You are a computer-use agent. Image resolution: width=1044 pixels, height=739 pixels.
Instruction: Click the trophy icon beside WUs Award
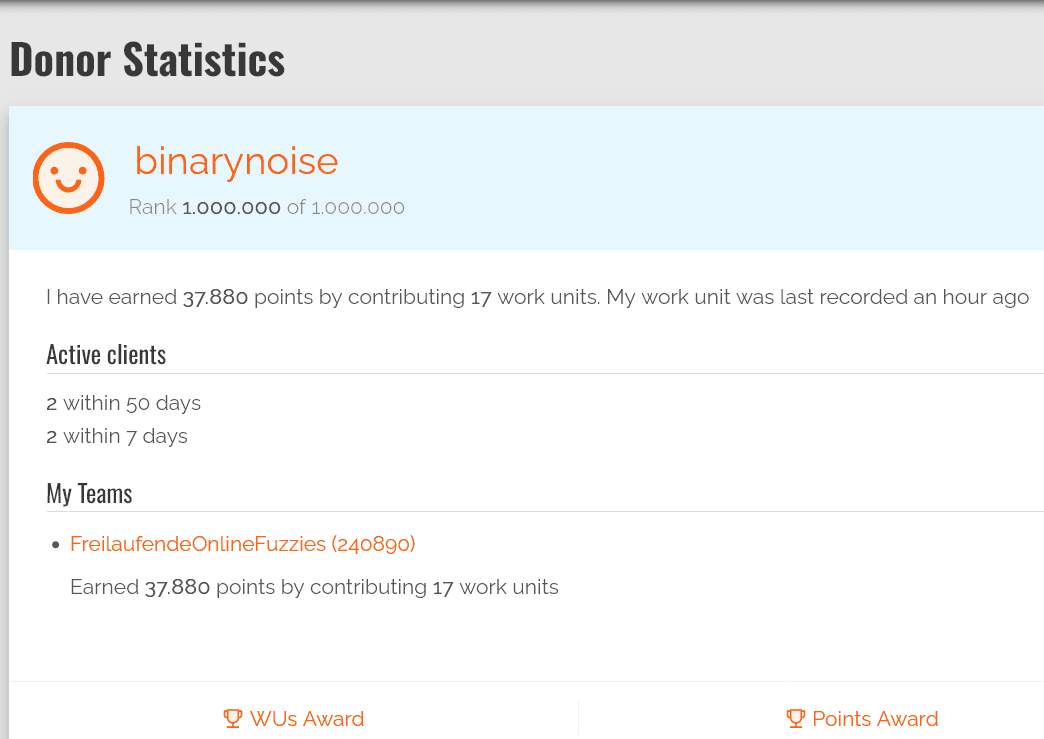click(233, 718)
